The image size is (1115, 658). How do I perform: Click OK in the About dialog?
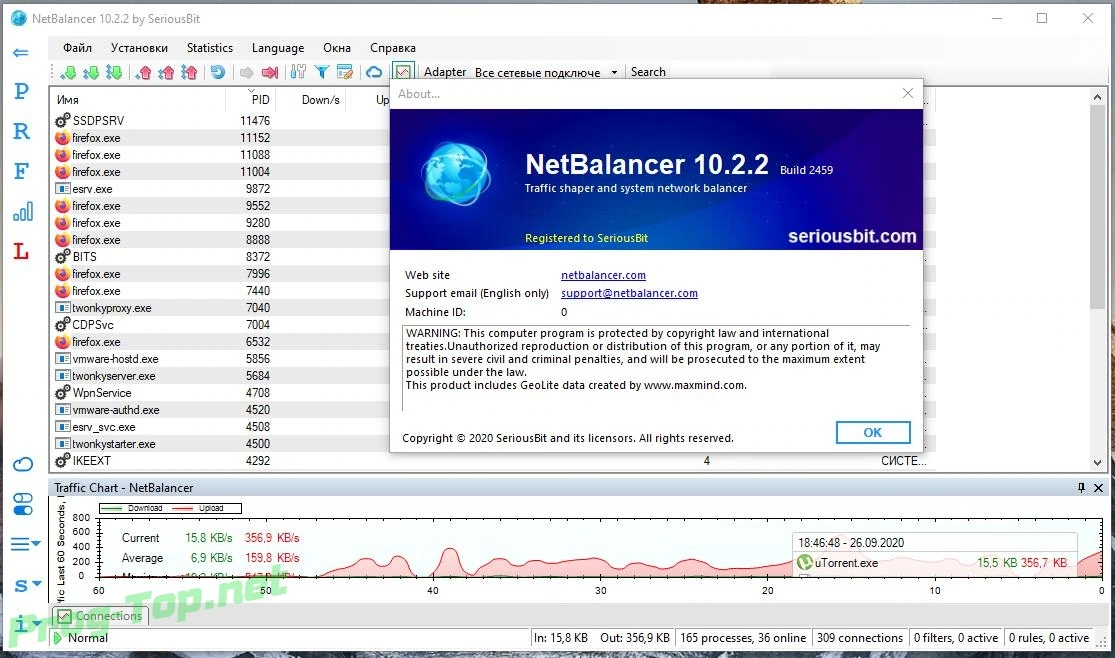873,433
